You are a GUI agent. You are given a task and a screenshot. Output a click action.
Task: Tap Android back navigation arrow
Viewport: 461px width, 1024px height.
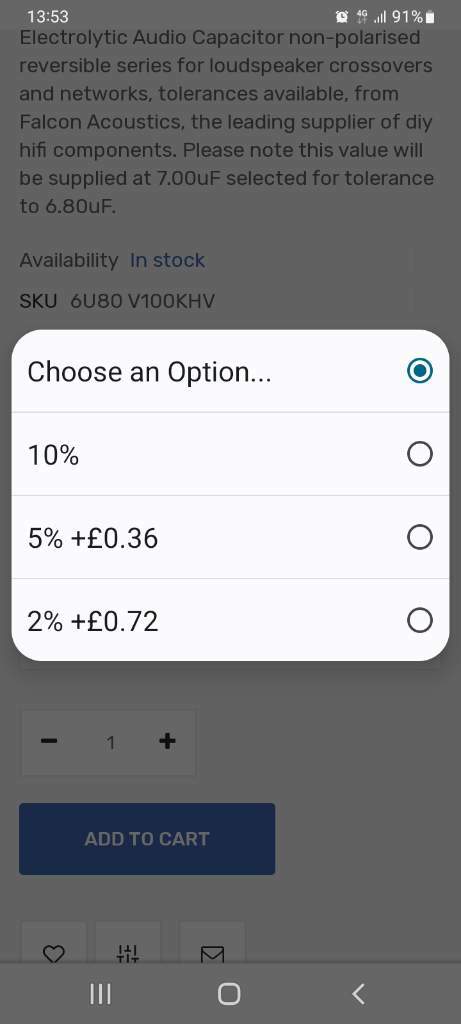(x=358, y=993)
